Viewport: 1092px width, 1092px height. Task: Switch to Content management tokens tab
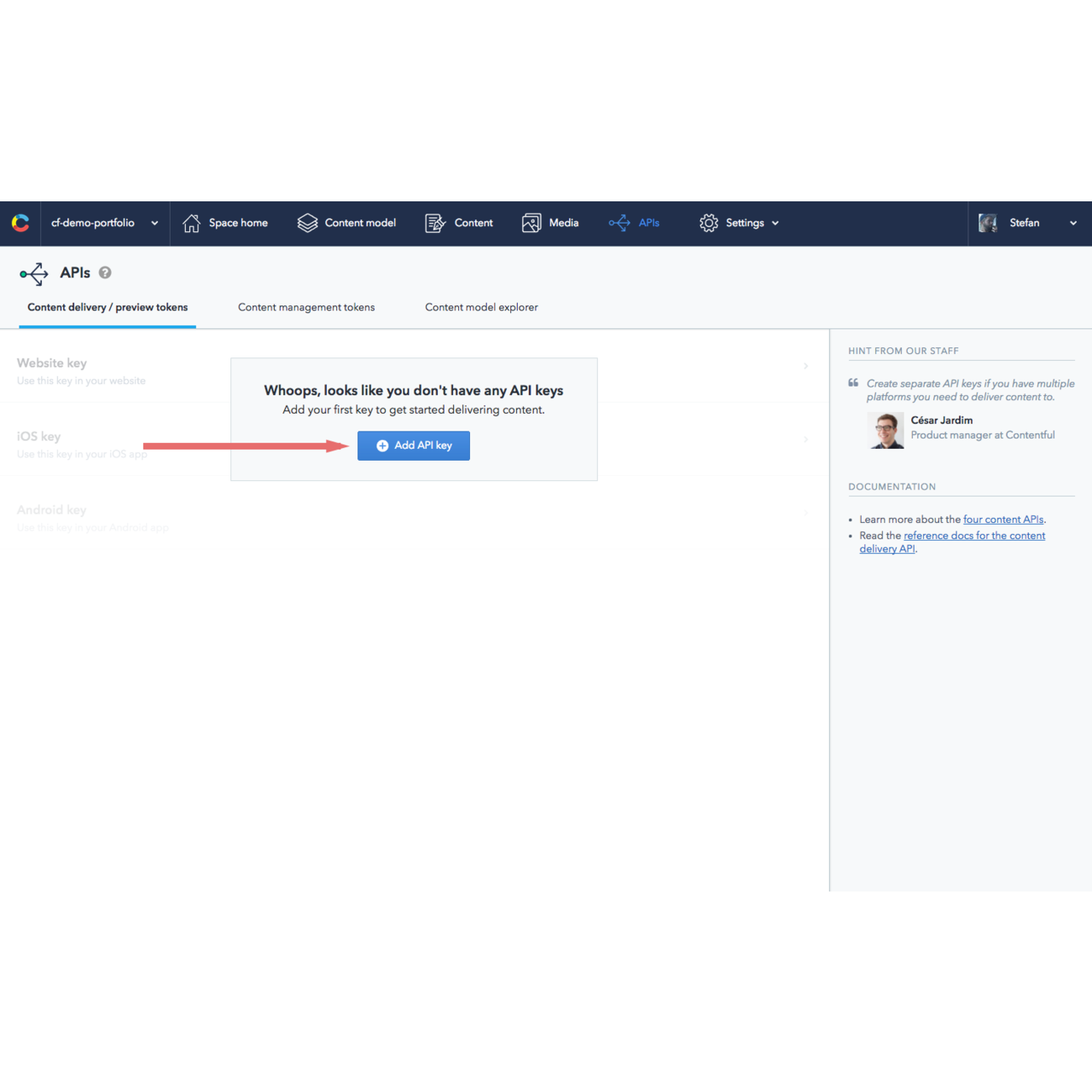(306, 307)
